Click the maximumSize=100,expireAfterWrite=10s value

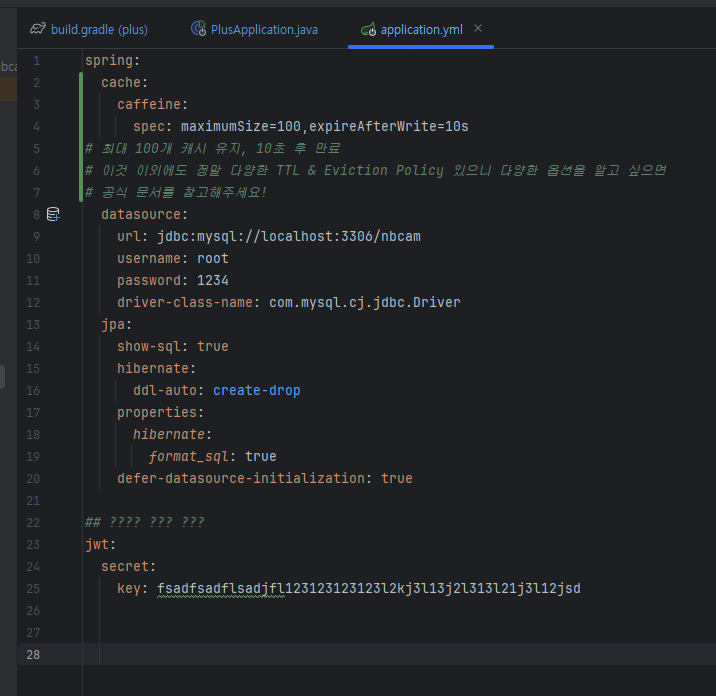tap(325, 126)
